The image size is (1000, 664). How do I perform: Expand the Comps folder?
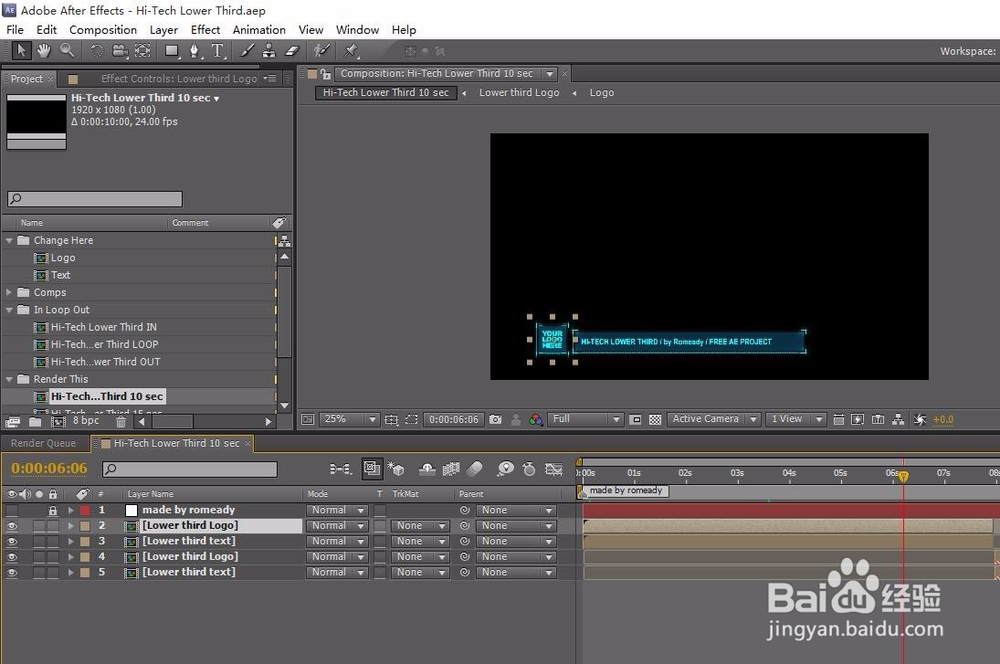(9, 292)
